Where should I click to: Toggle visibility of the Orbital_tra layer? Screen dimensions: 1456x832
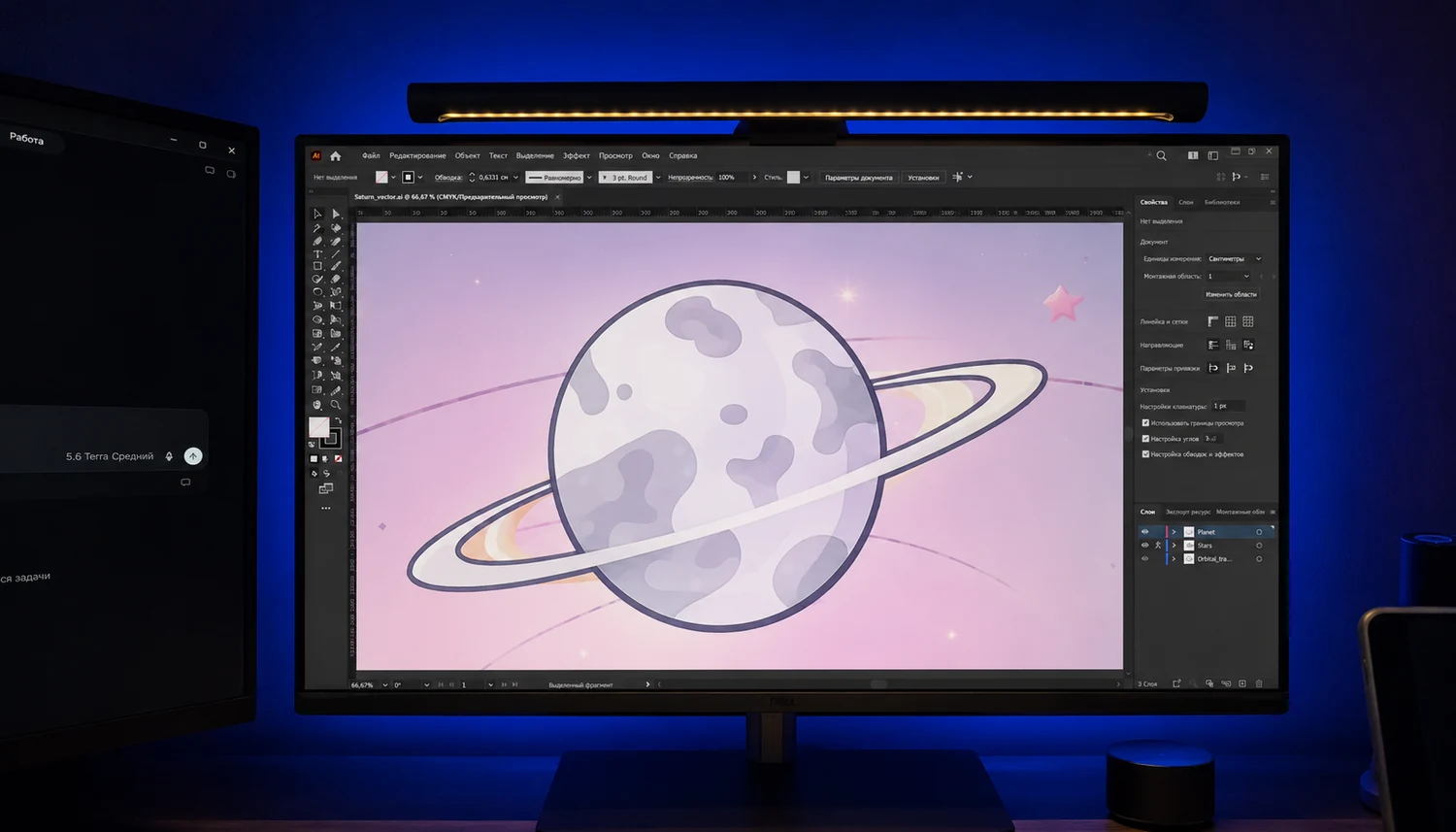click(x=1145, y=559)
